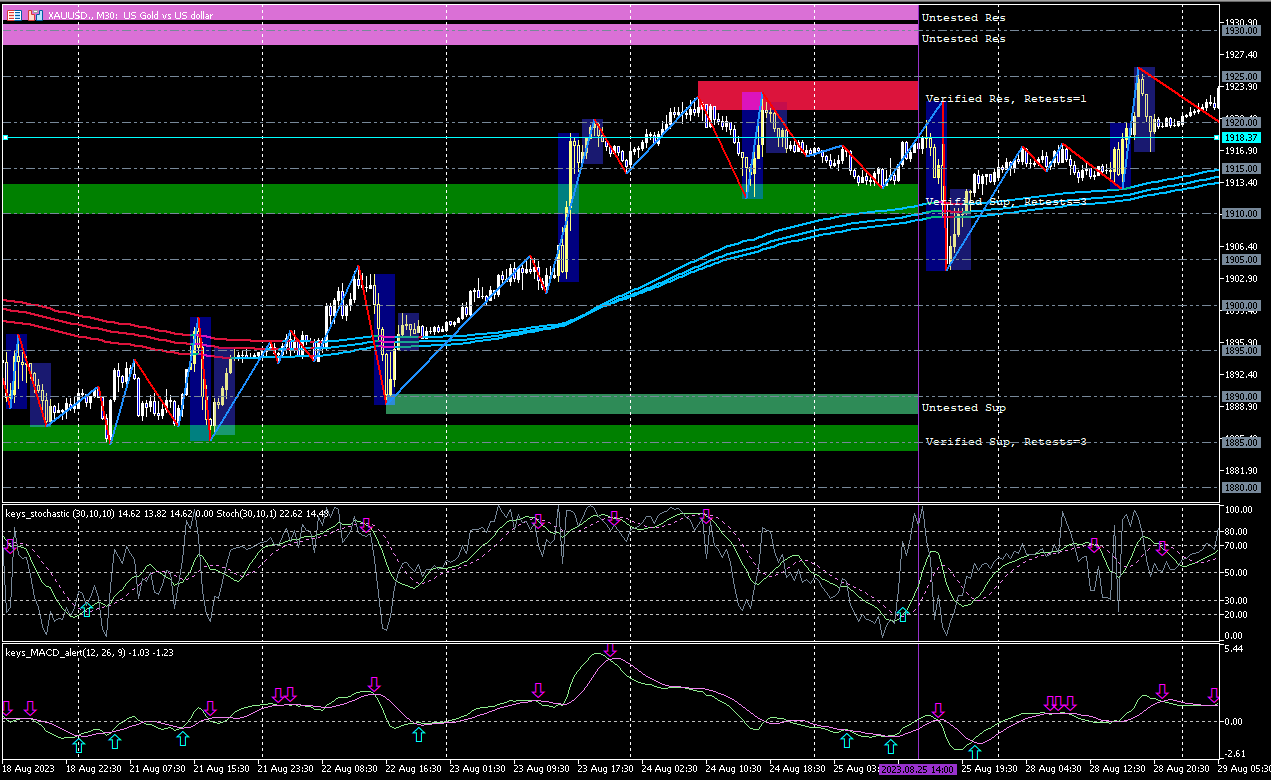1271x780 pixels.
Task: Click the 1885.00 price level tag
Action: (1240, 442)
